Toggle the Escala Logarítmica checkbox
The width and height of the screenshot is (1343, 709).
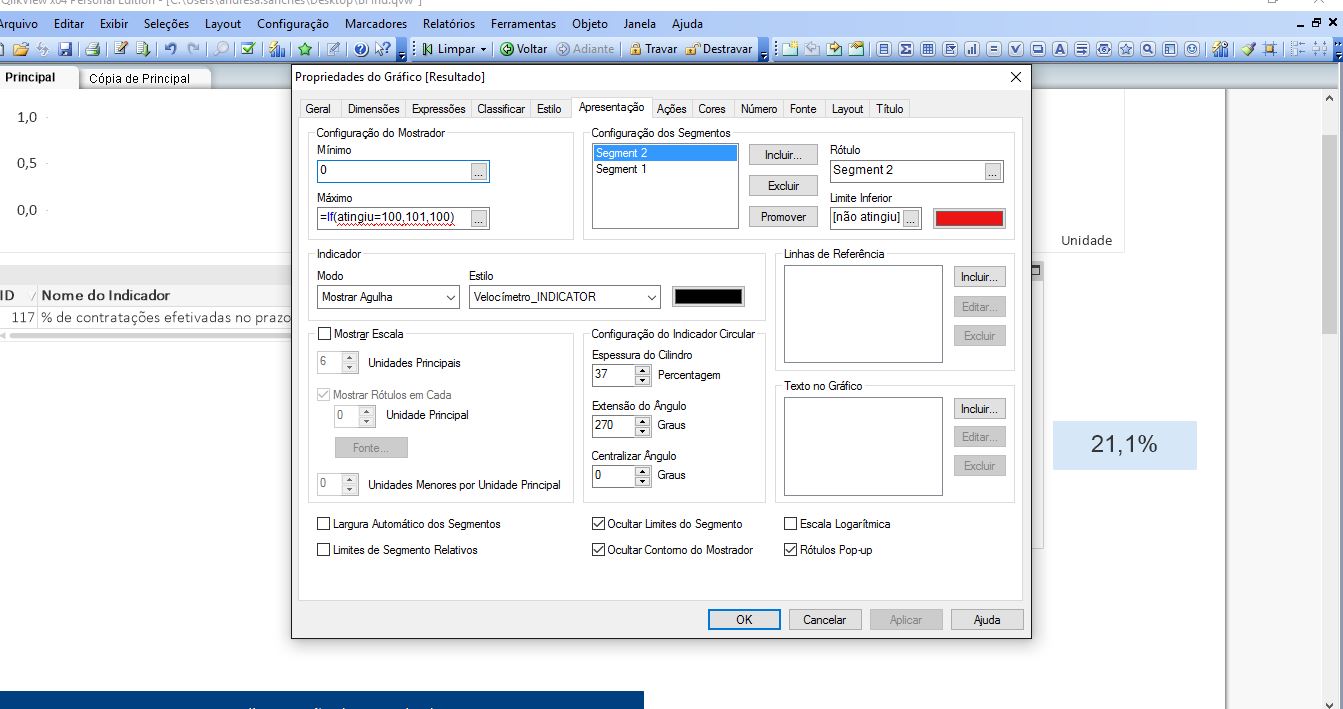coord(791,524)
